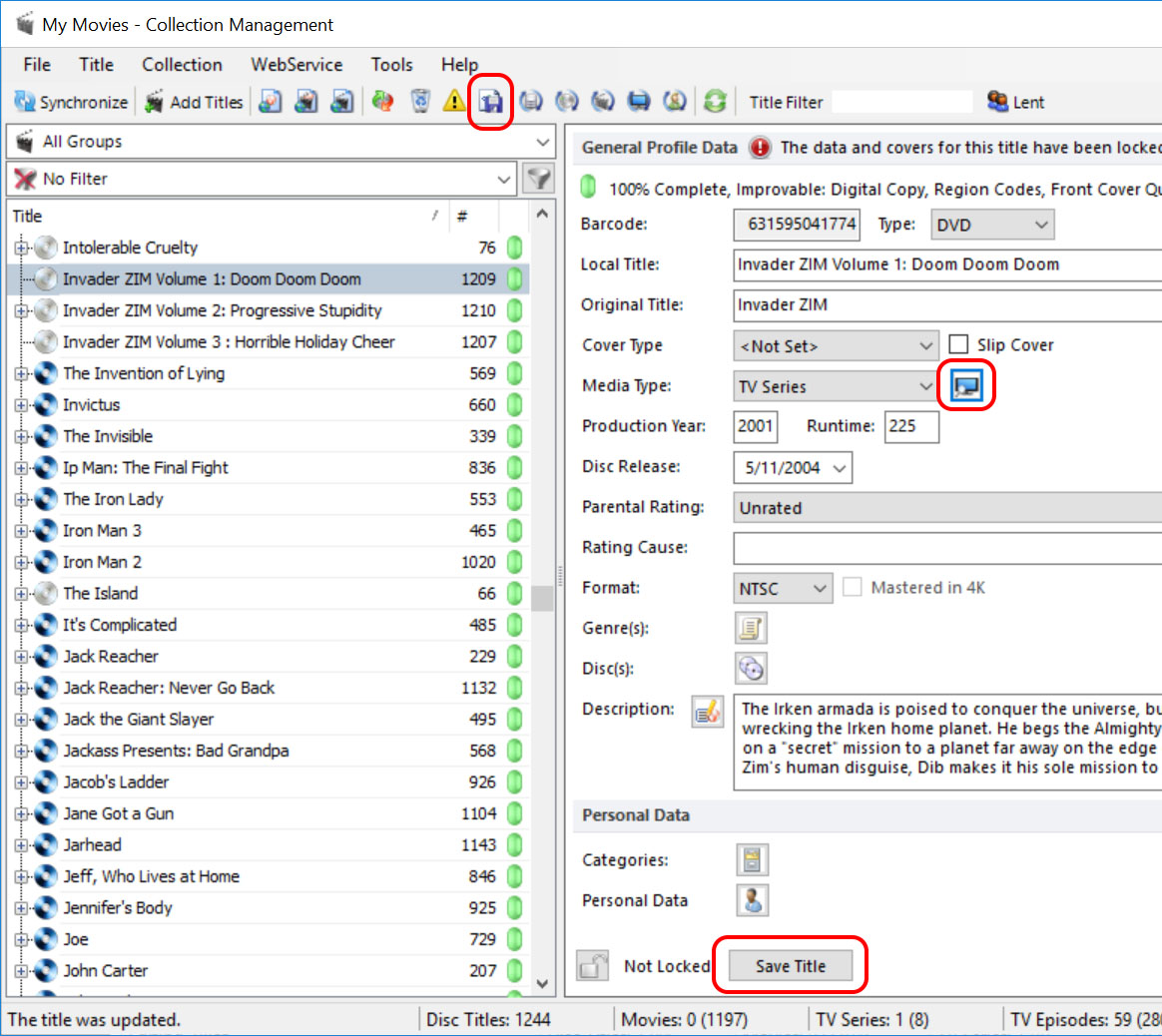Open the Genre(s) editor icon
This screenshot has height=1036, width=1162.
coord(751,629)
